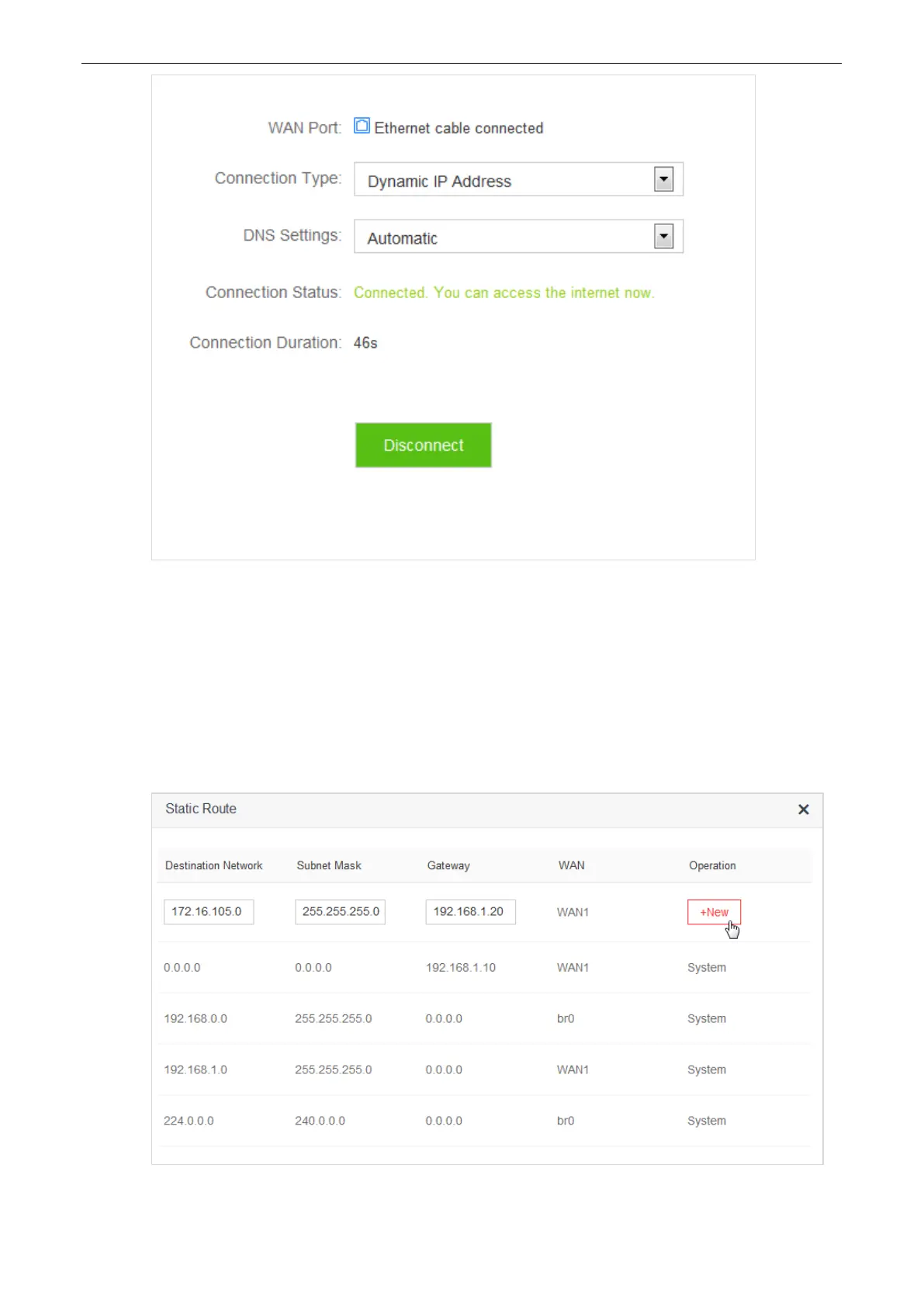Viewport: 924px width, 1307px height.
Task: Select the connection status message text
Action: coord(504,293)
